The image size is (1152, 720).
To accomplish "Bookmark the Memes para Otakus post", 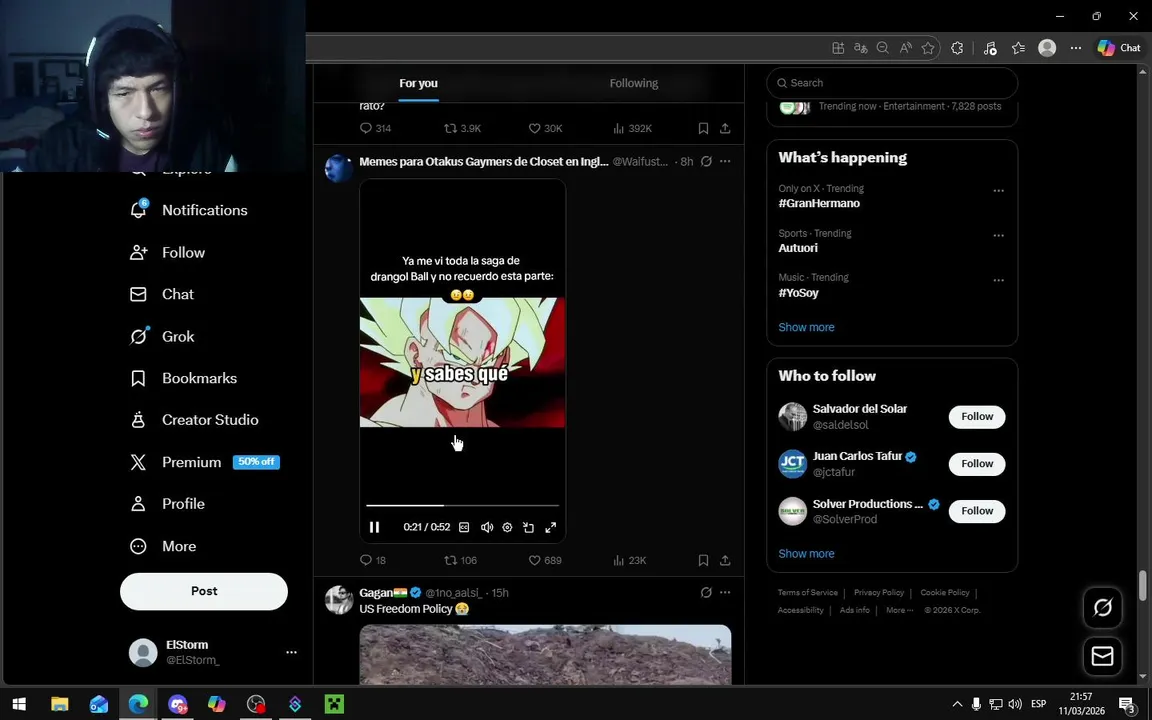I will point(703,561).
